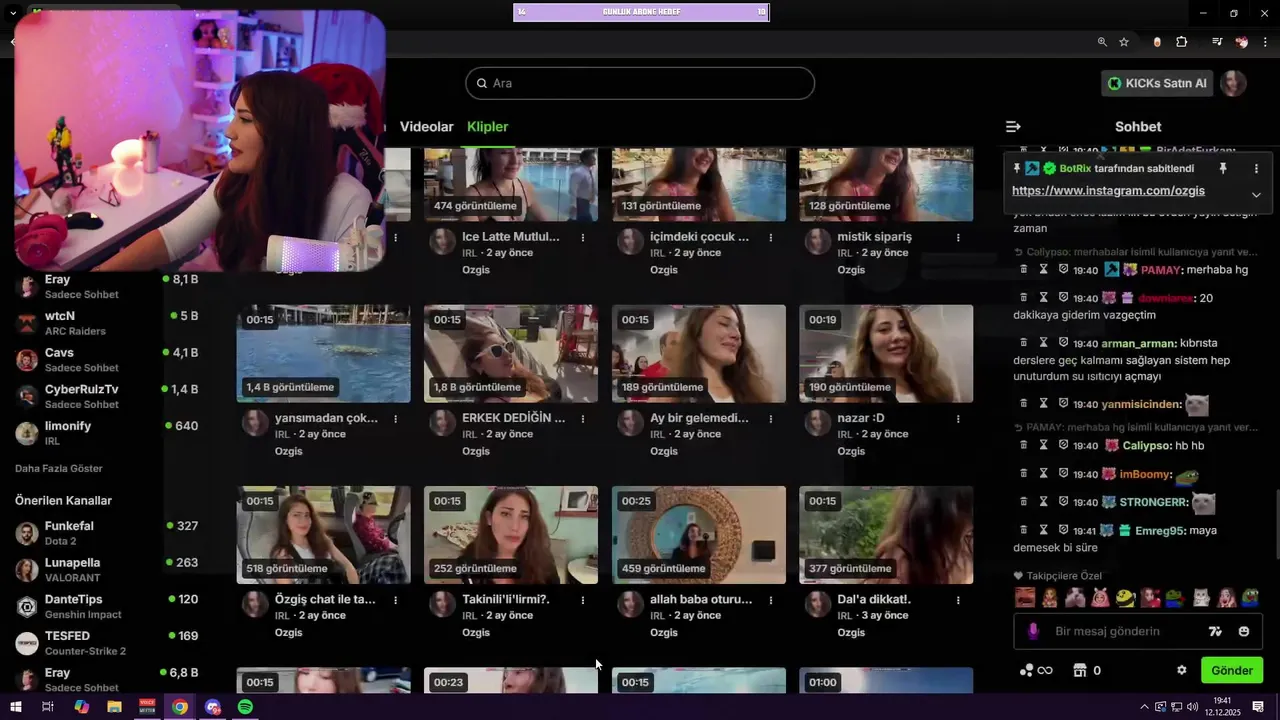Unpin the BotRix pinned message pin icon
1280x720 pixels.
(x=1222, y=169)
